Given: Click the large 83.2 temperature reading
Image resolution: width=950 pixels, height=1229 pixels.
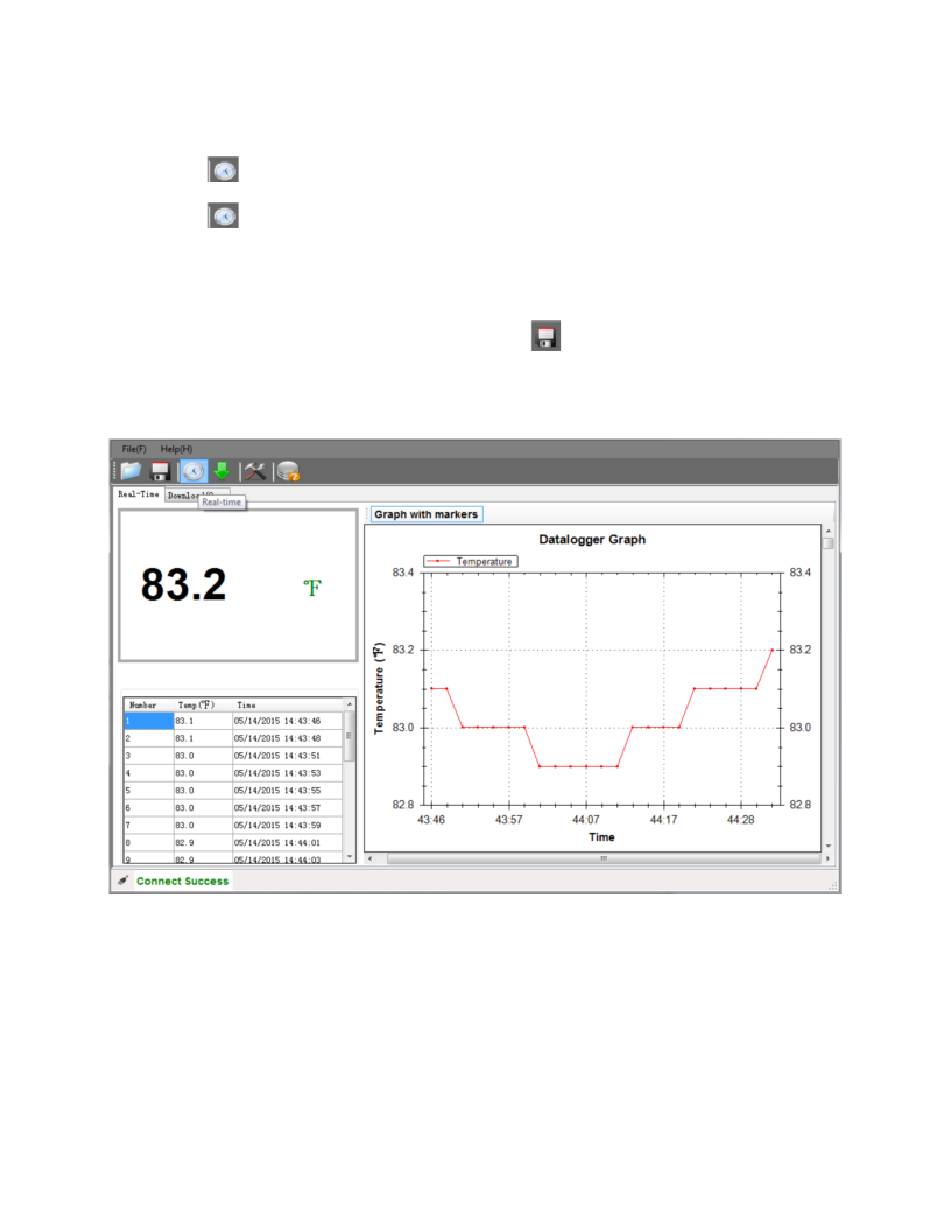Looking at the screenshot, I should point(183,585).
